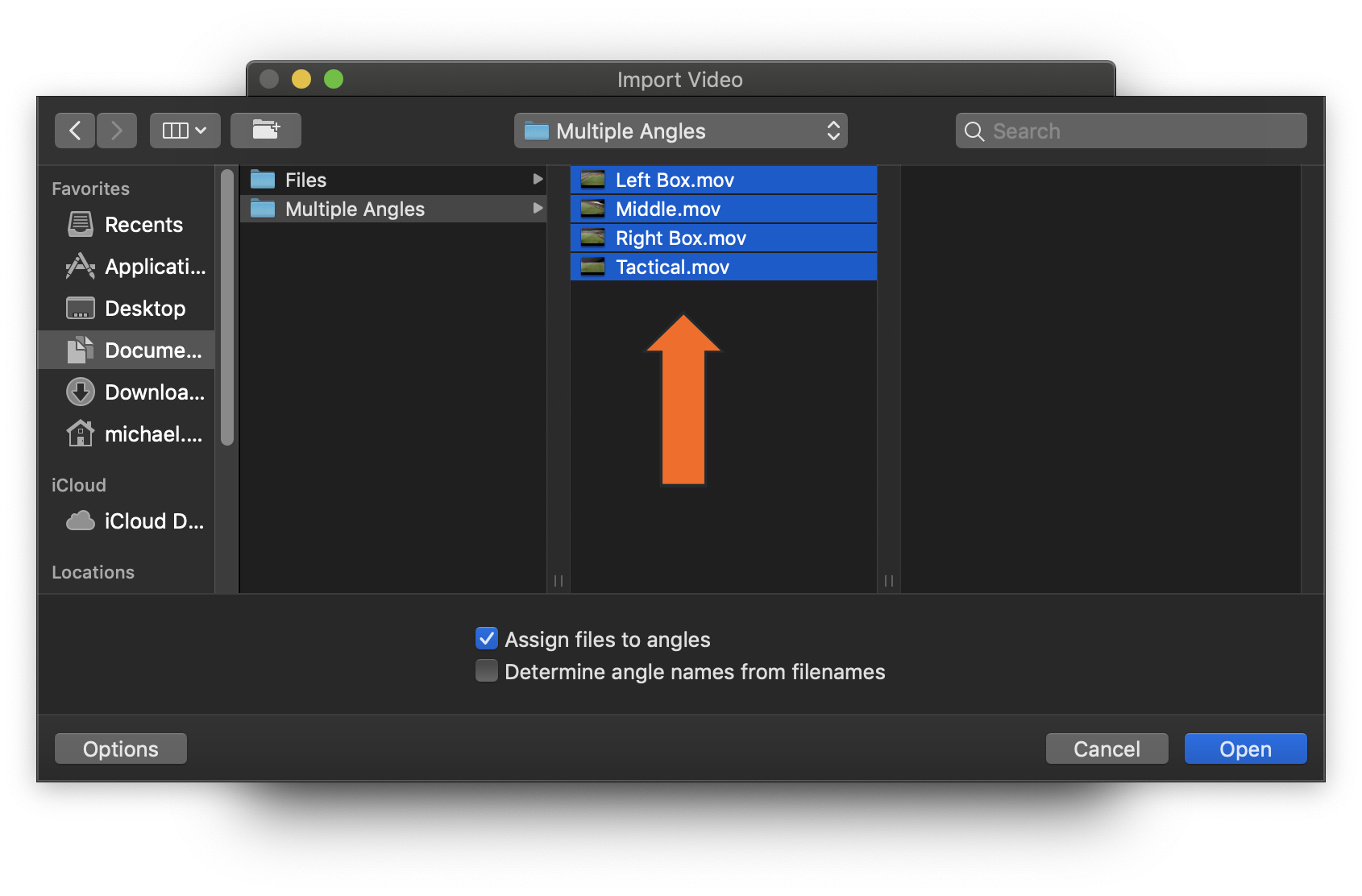Open the Multiple Angles path dropdown
Viewport: 1362px width, 896px height.
[681, 131]
